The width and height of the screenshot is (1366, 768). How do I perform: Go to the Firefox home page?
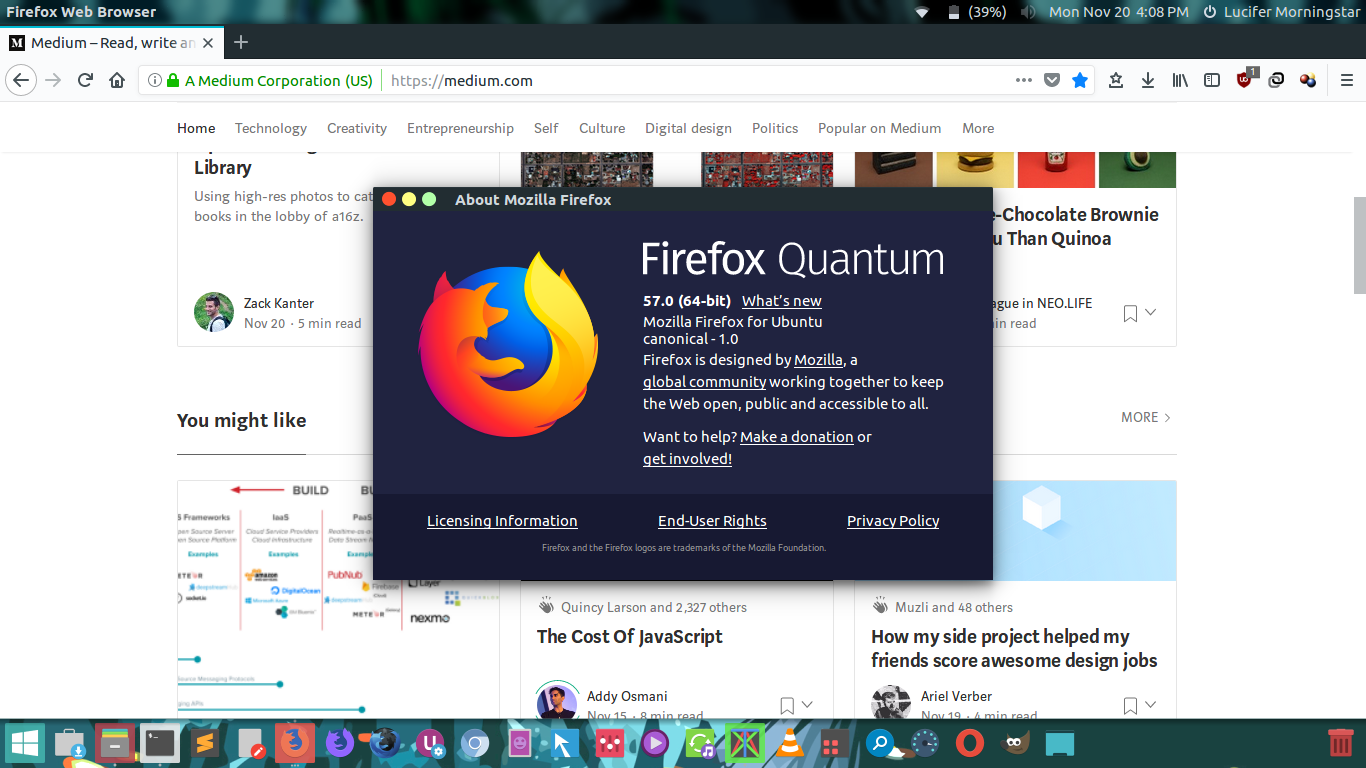pos(117,80)
